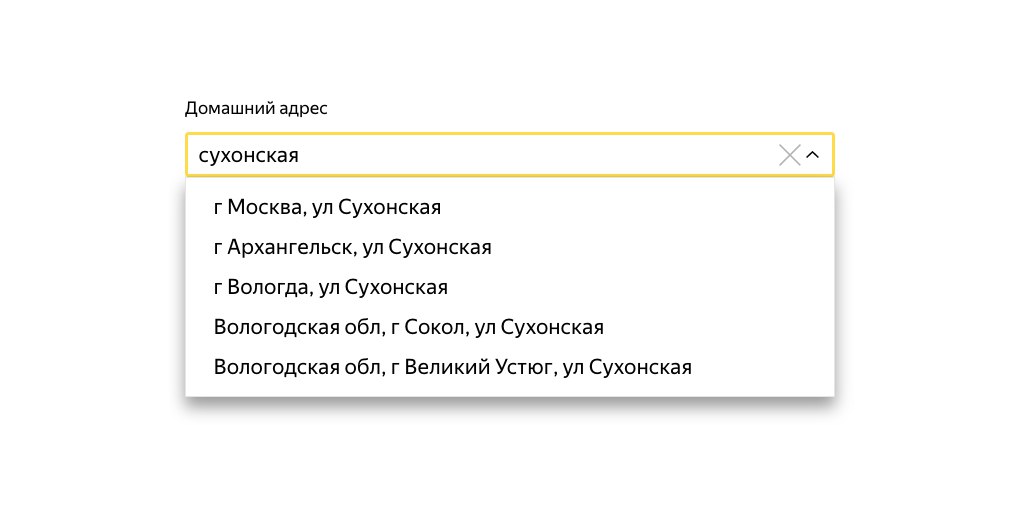Viewport: 1024px width, 512px height.
Task: Collapse the suggestions with the chevron arrow
Action: 813,155
